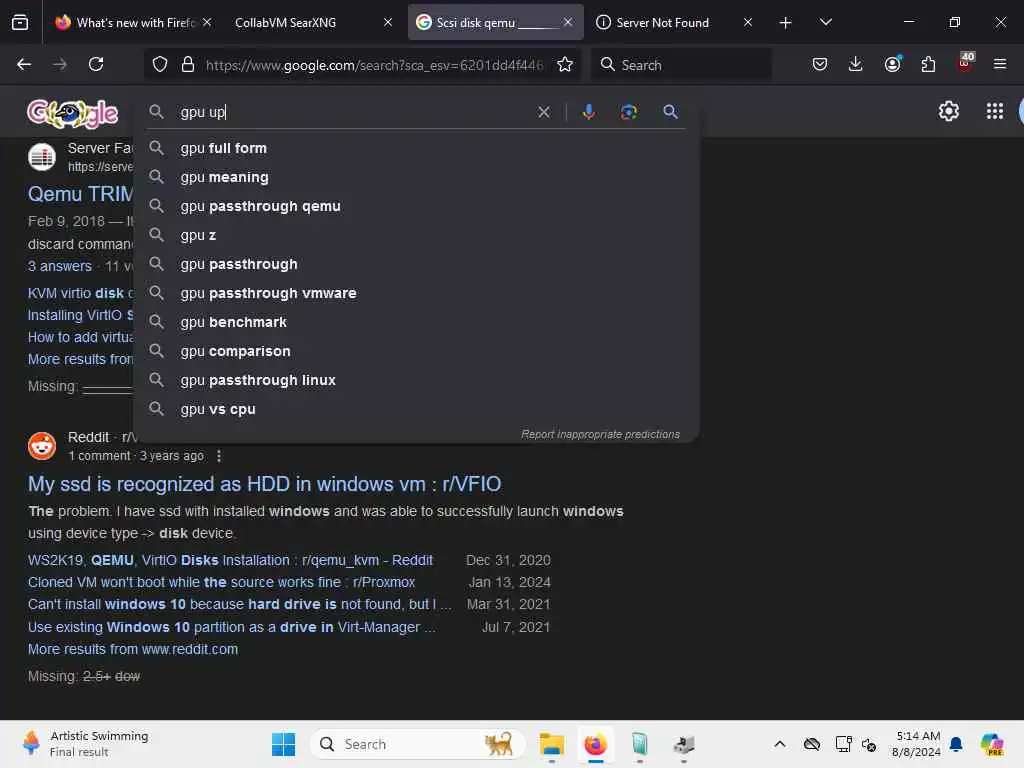Viewport: 1024px width, 768px height.
Task: Focus the Firefox Search bar
Action: 681,65
